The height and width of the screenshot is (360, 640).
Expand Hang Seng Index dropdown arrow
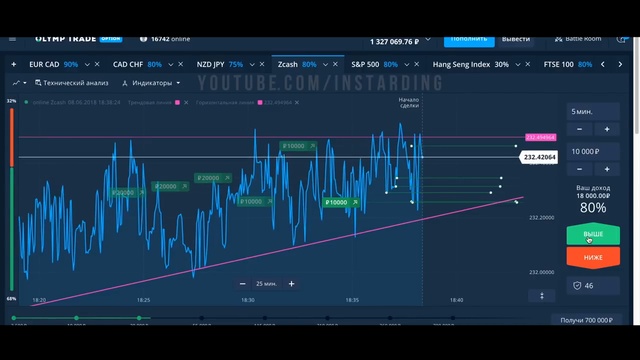click(x=518, y=64)
